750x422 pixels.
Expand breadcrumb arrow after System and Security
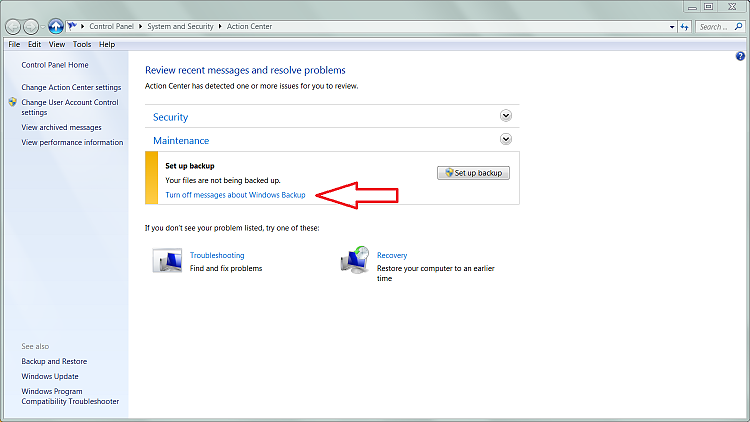click(x=220, y=26)
